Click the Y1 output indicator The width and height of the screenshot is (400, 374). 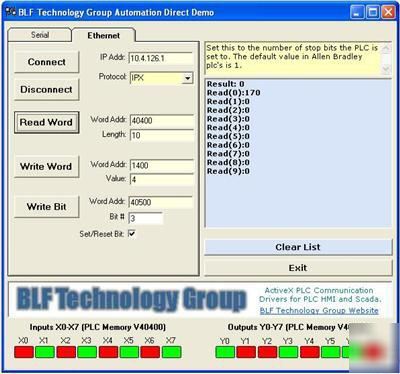246,352
